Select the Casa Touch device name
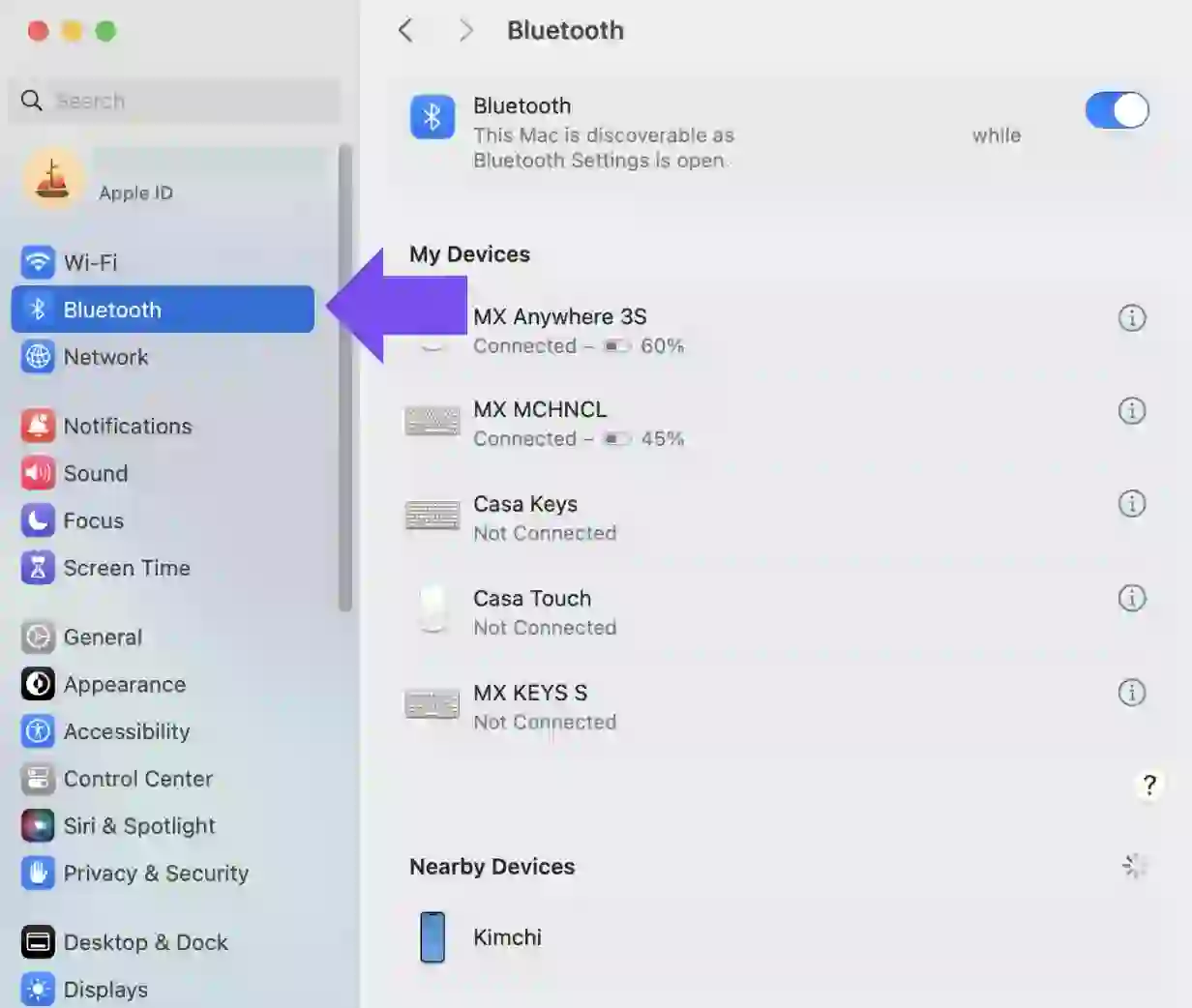Viewport: 1192px width, 1008px height. pos(532,598)
